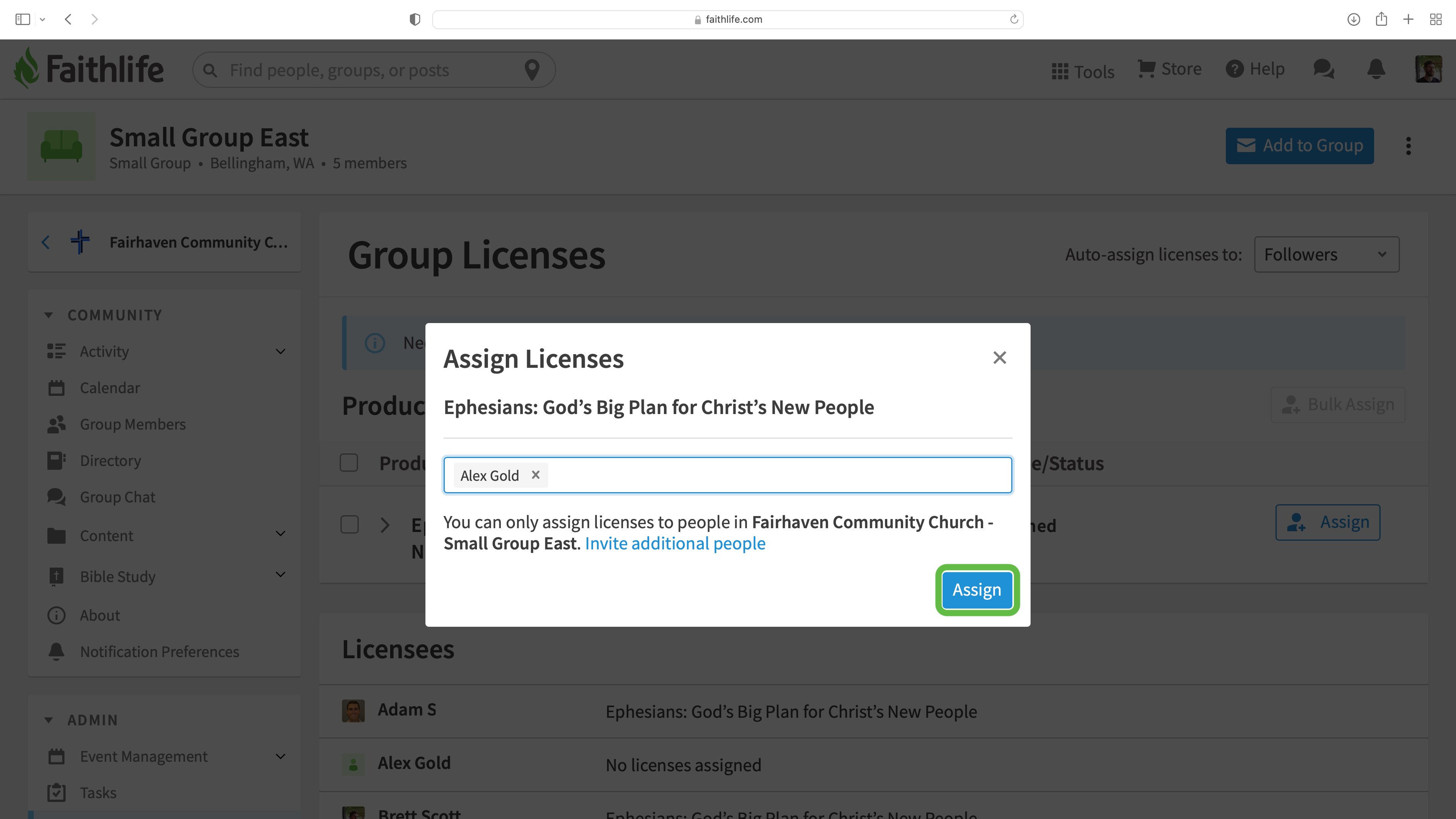Check the Ephesians product row checkbox

pyautogui.click(x=349, y=524)
